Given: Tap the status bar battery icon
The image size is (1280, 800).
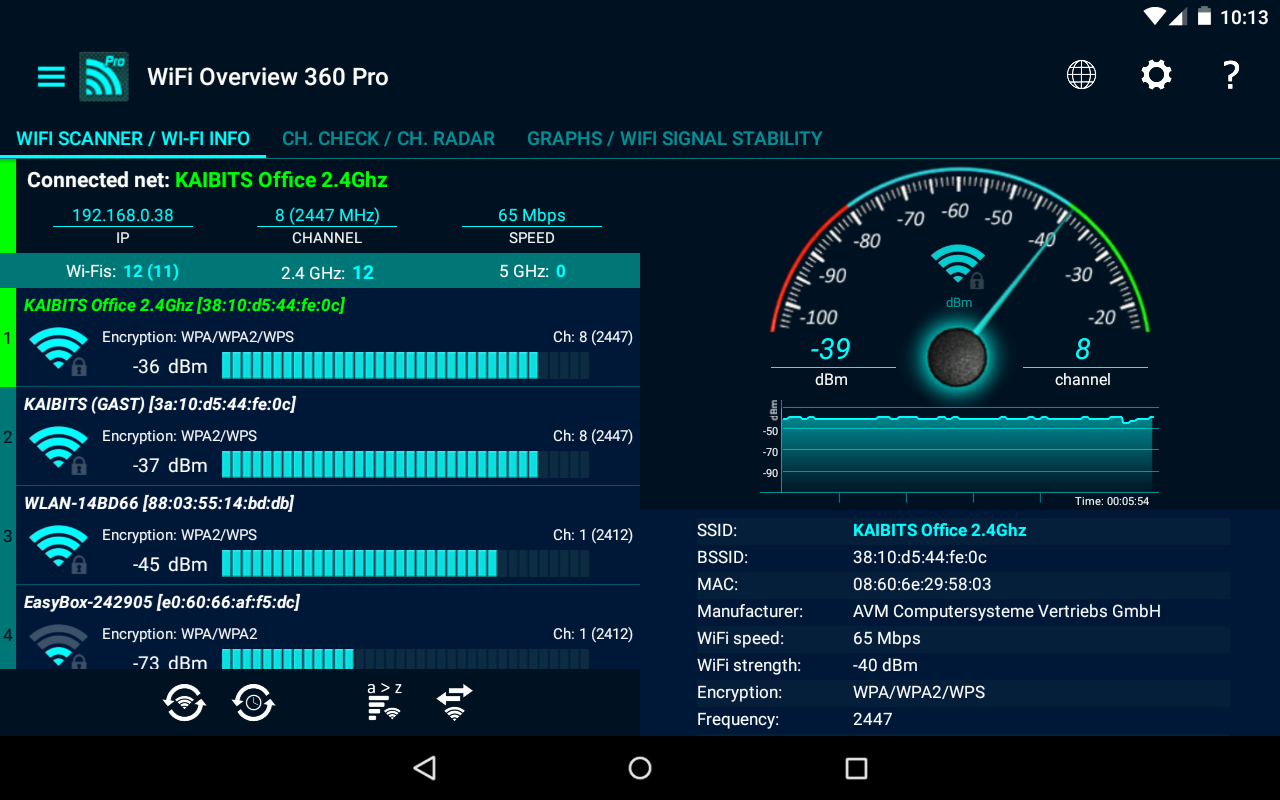Looking at the screenshot, I should point(1204,17).
